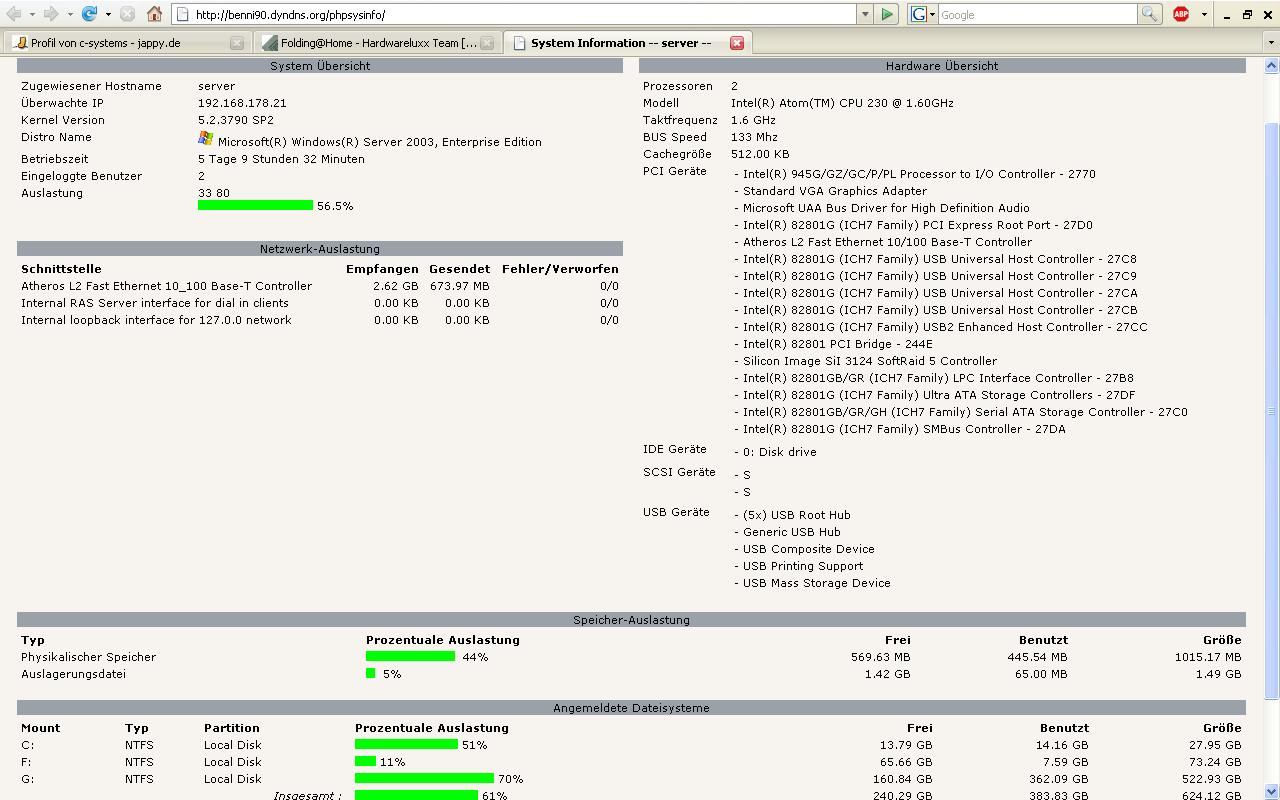Click the Stop loading icon

point(127,14)
